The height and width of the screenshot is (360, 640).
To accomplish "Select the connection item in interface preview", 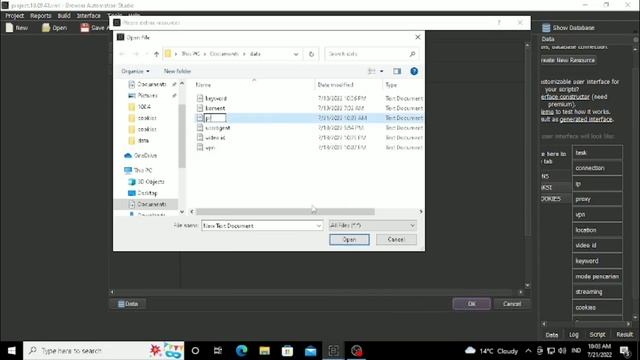I will coord(597,168).
